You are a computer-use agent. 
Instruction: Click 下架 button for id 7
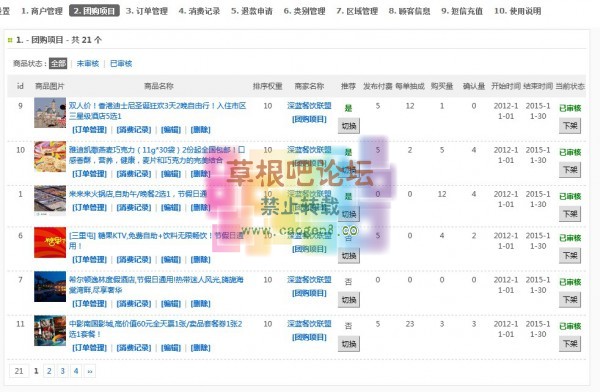click(570, 299)
